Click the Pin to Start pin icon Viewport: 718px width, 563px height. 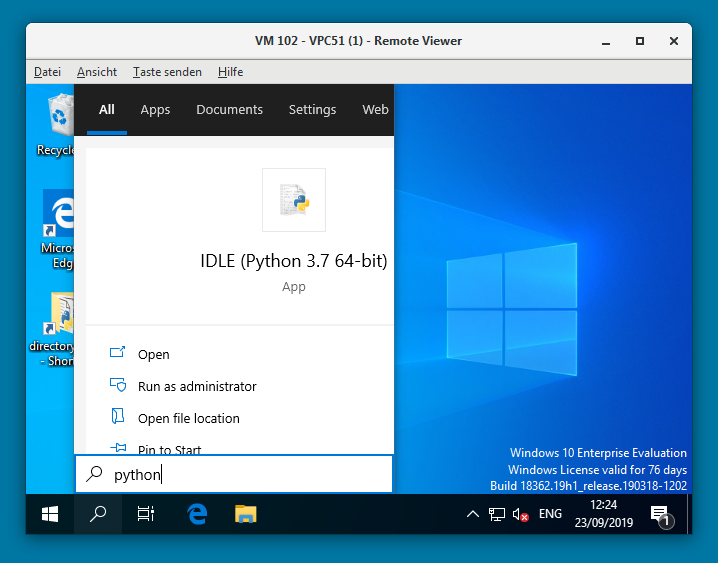click(x=118, y=448)
